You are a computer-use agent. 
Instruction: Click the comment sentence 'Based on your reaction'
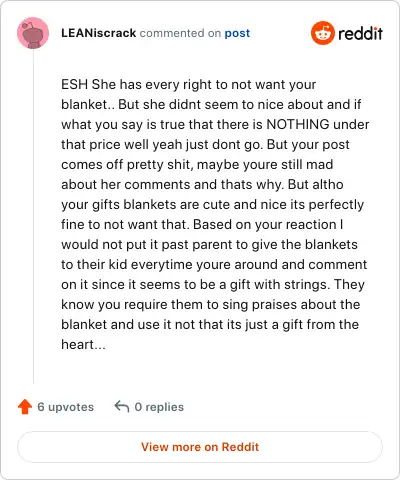pos(265,224)
